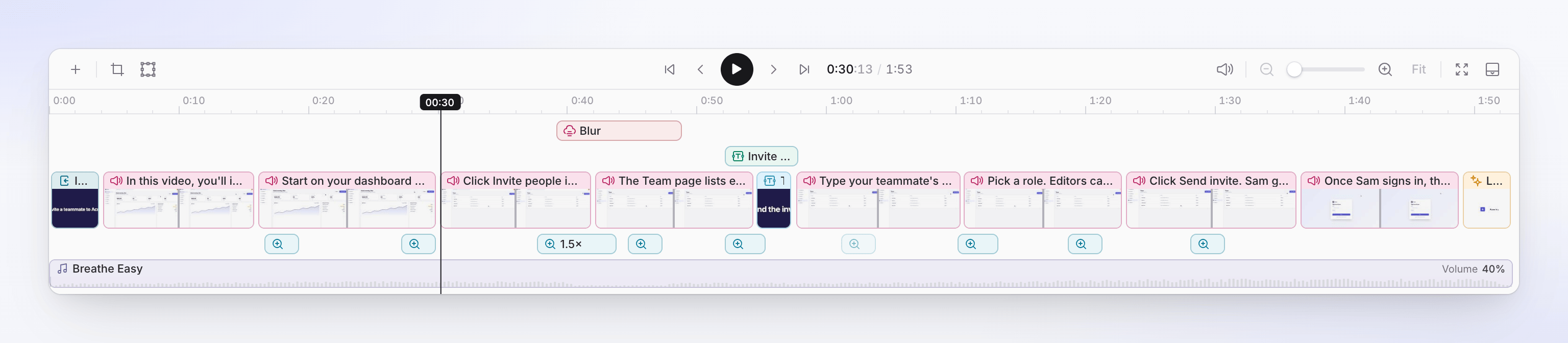The image size is (1568, 343).
Task: Select the selection frame tool icon
Action: click(x=148, y=69)
